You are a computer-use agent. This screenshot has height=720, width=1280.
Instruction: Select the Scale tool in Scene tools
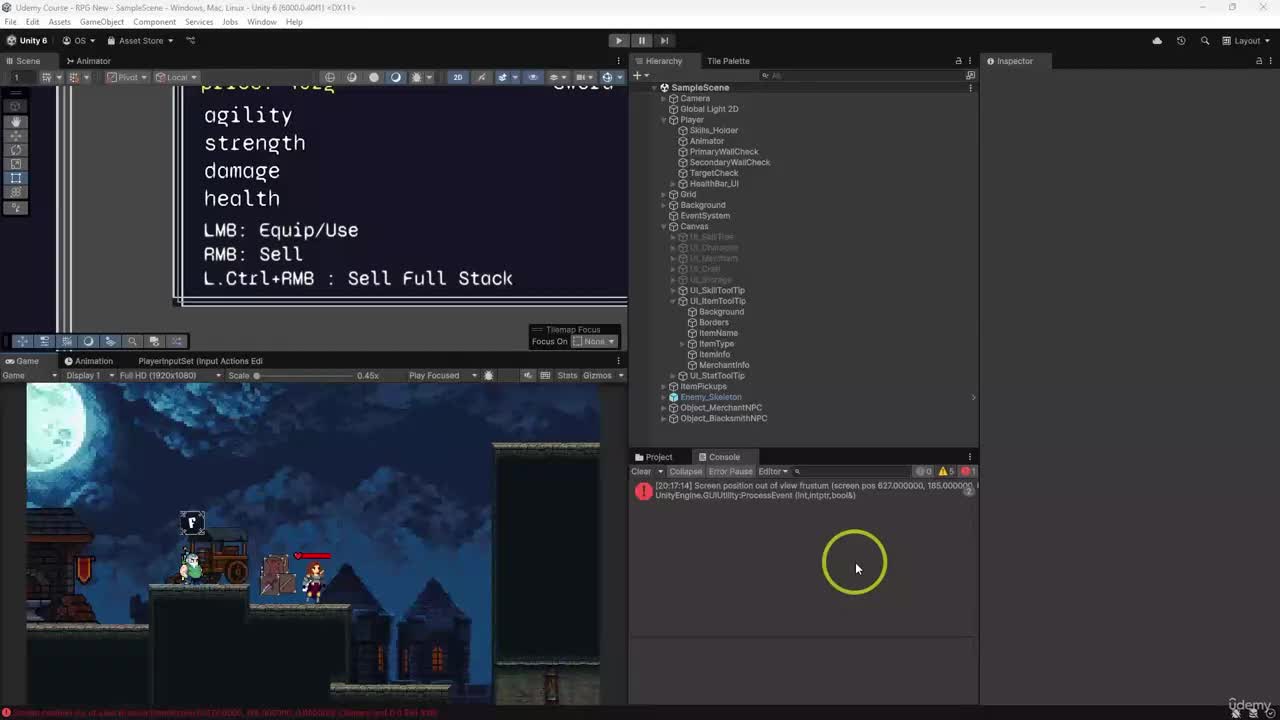pyautogui.click(x=16, y=163)
